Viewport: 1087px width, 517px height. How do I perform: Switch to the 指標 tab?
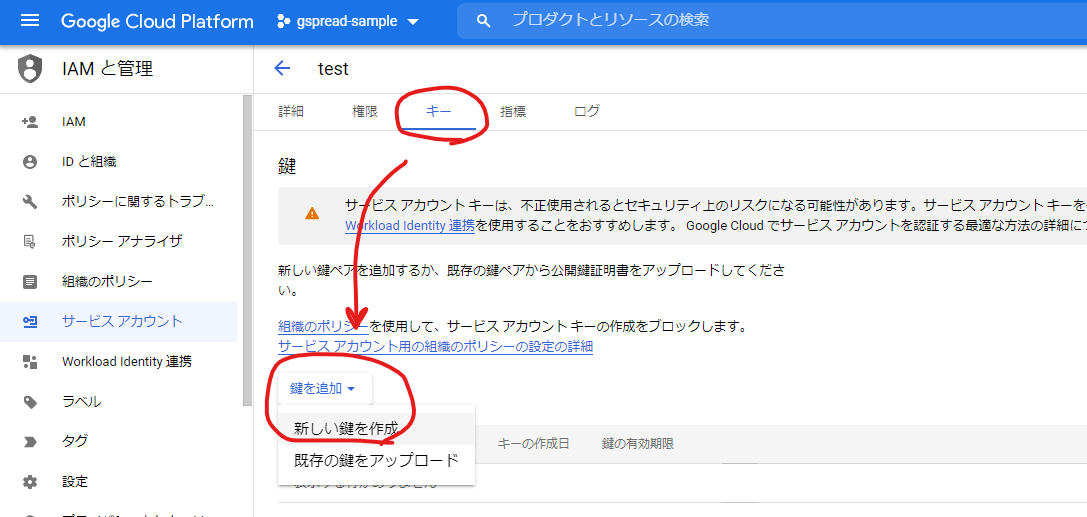pyautogui.click(x=513, y=112)
